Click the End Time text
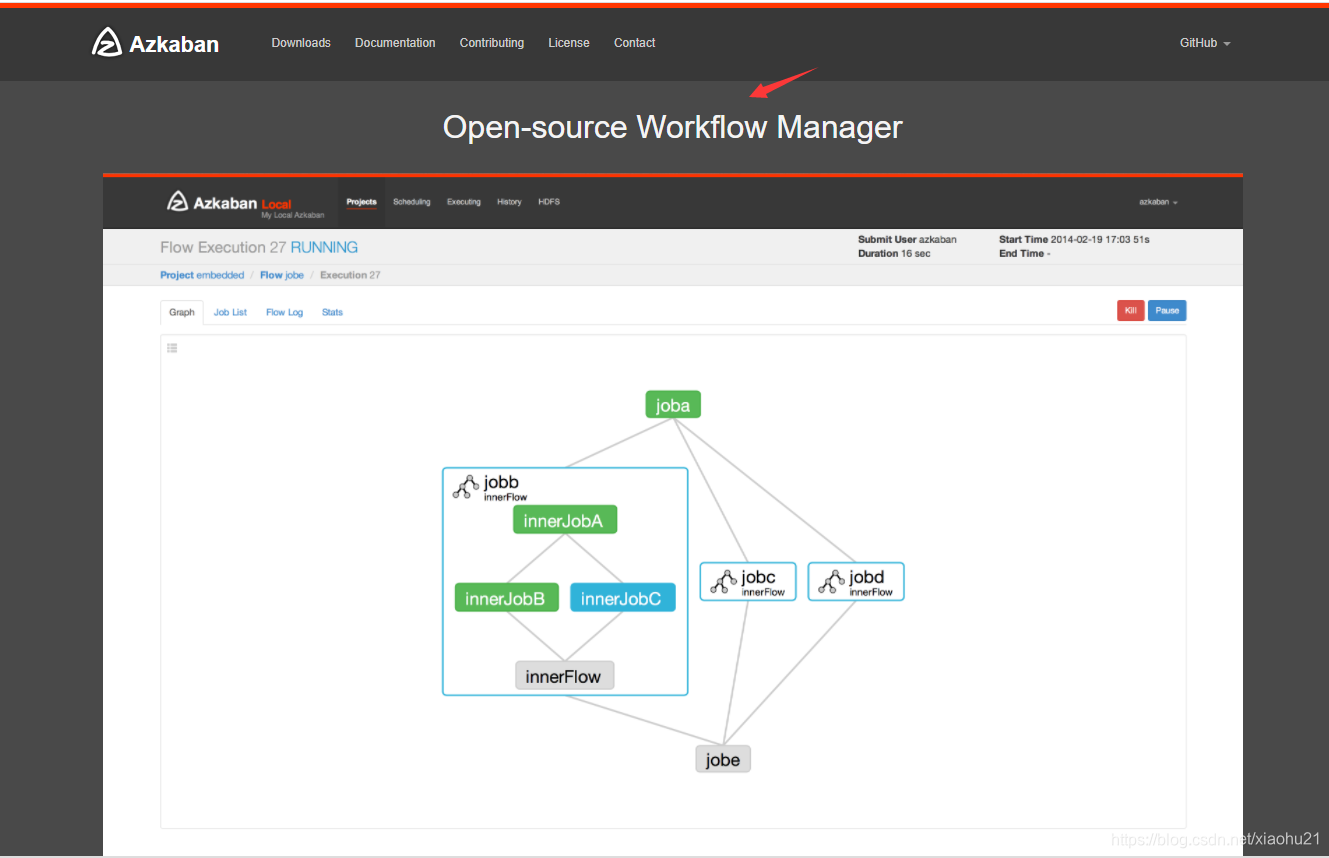This screenshot has height=858, width=1329. (1024, 254)
